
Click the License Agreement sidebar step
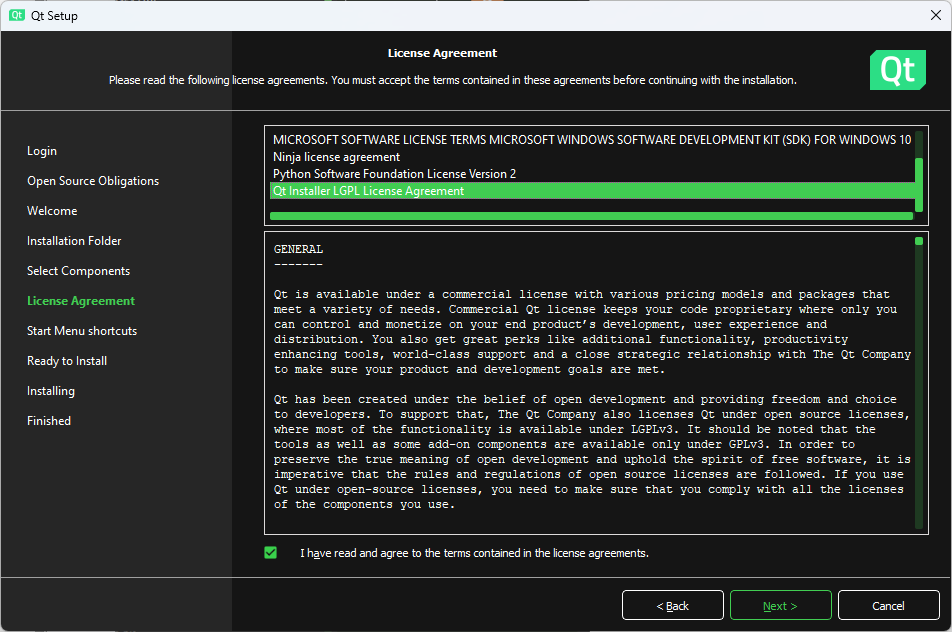81,301
